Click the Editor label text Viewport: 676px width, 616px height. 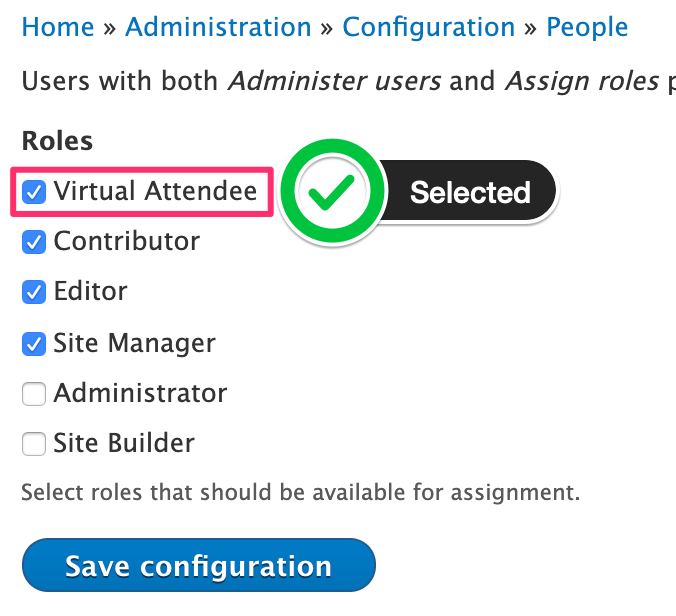pyautogui.click(x=91, y=292)
